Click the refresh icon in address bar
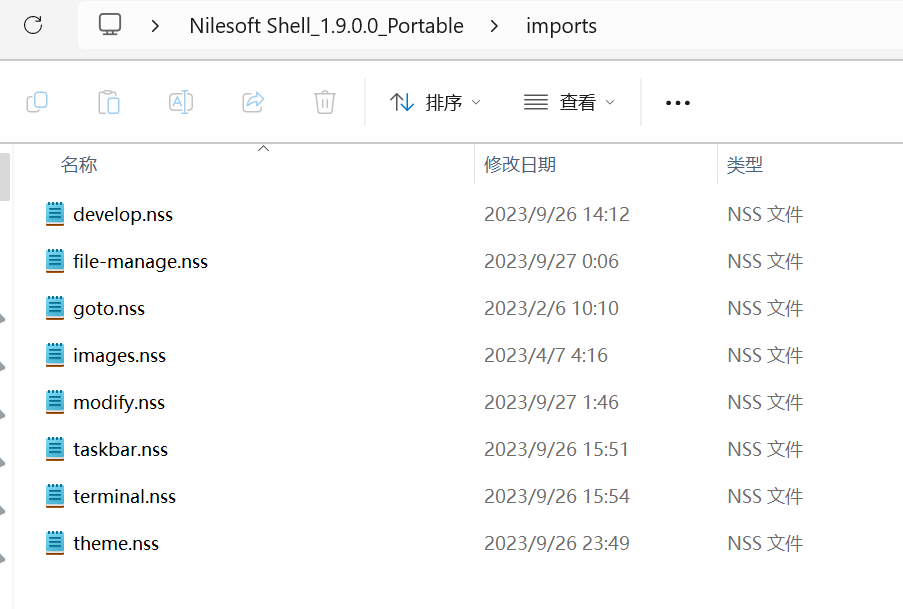This screenshot has width=903, height=609. pyautogui.click(x=33, y=25)
